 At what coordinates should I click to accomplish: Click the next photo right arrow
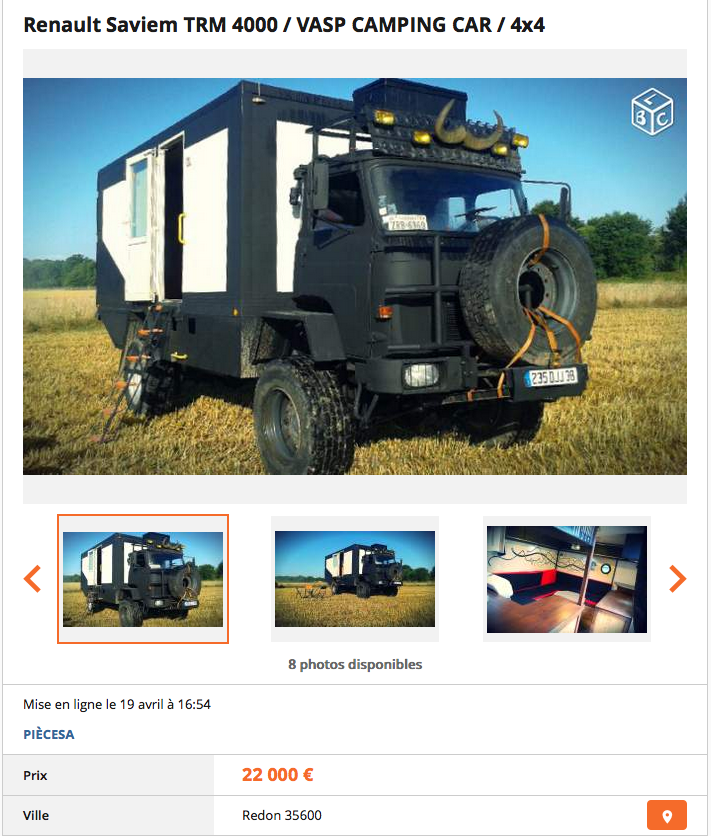point(677,578)
